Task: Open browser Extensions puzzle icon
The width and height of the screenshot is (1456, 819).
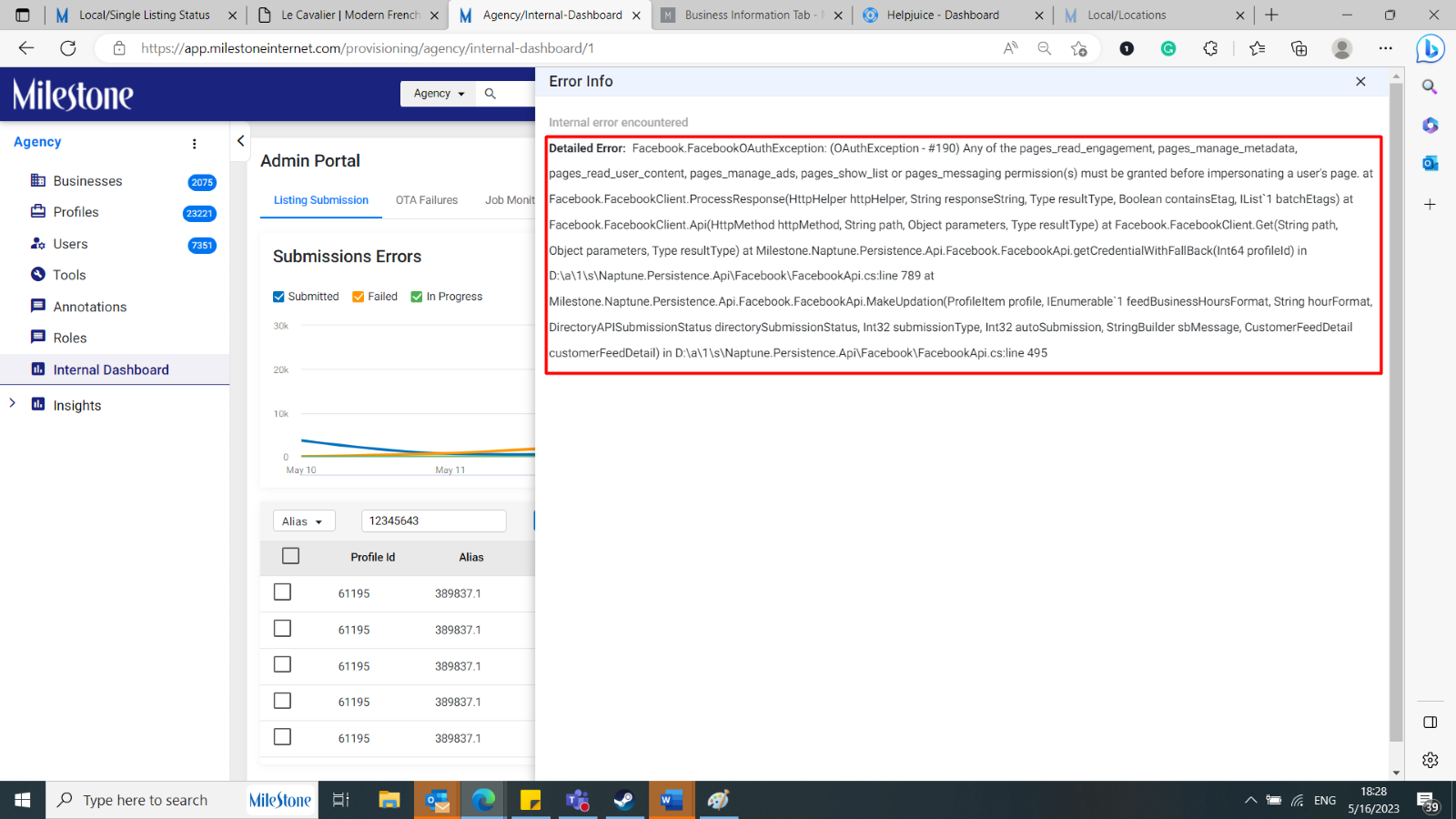Action: coord(1210,48)
